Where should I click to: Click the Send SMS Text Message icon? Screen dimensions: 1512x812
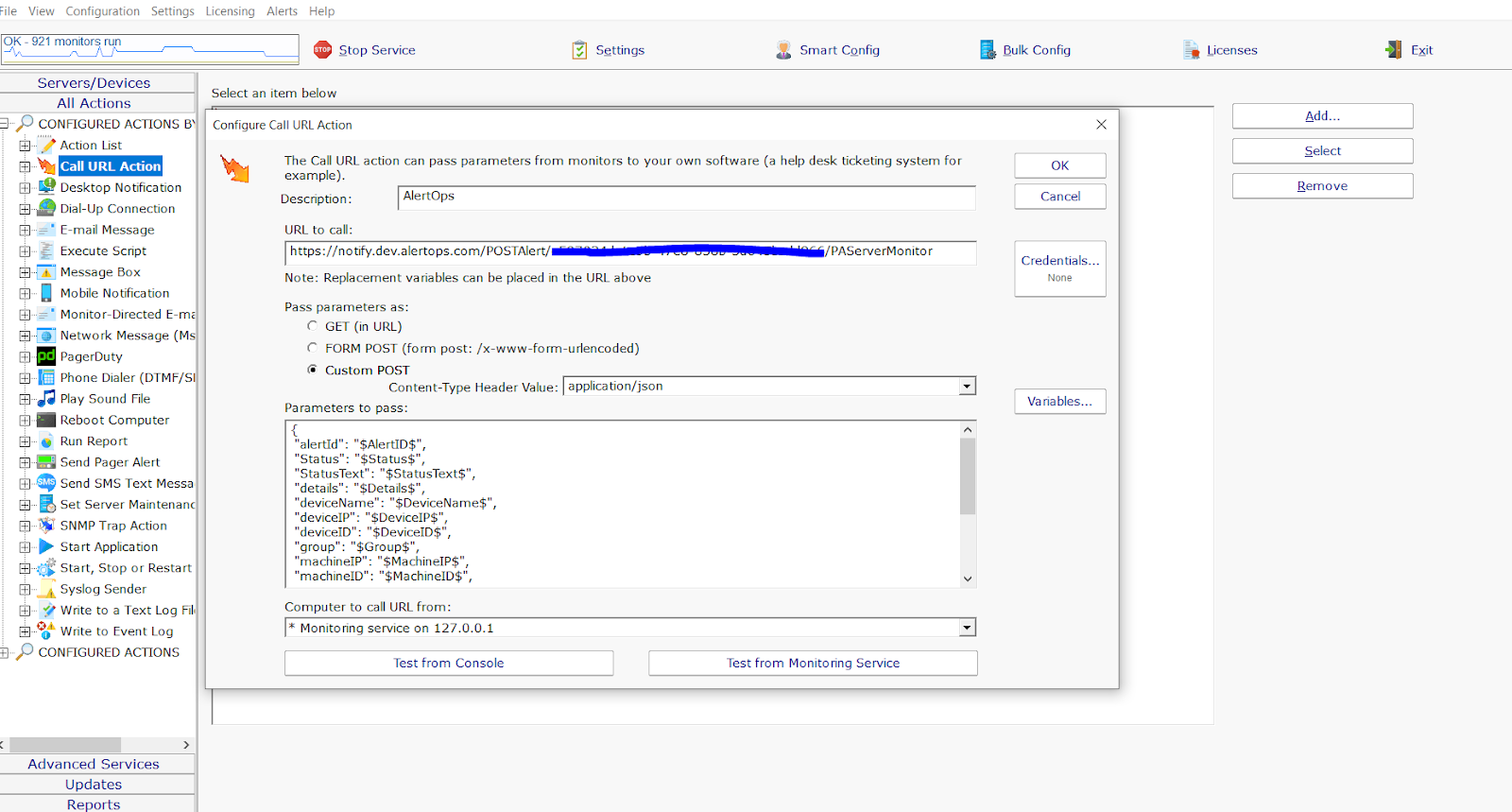(46, 483)
